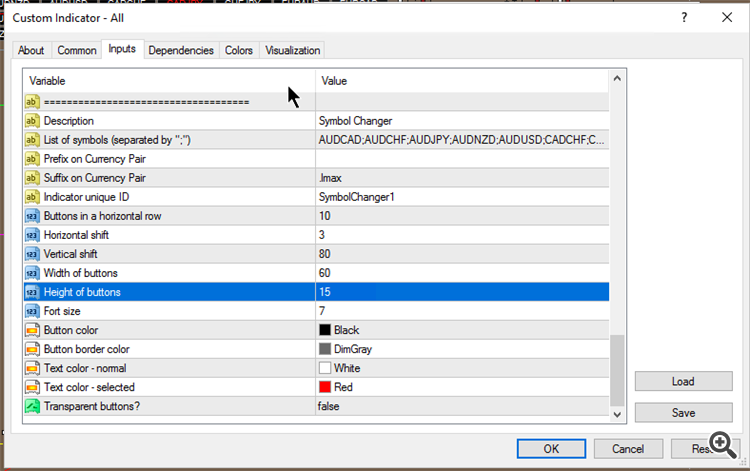Click the scrollbar down arrow
Screen dimensions: 750x471
617,414
